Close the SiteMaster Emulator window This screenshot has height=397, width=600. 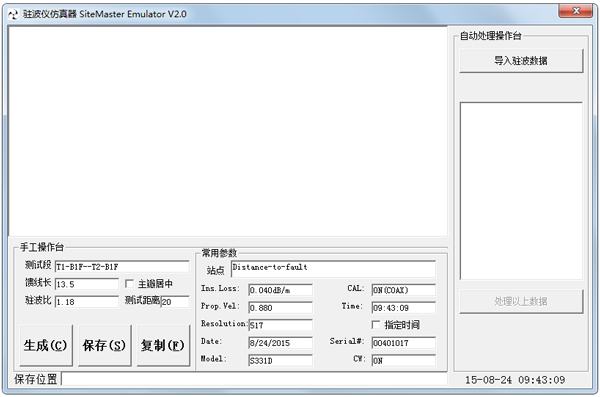coord(576,11)
